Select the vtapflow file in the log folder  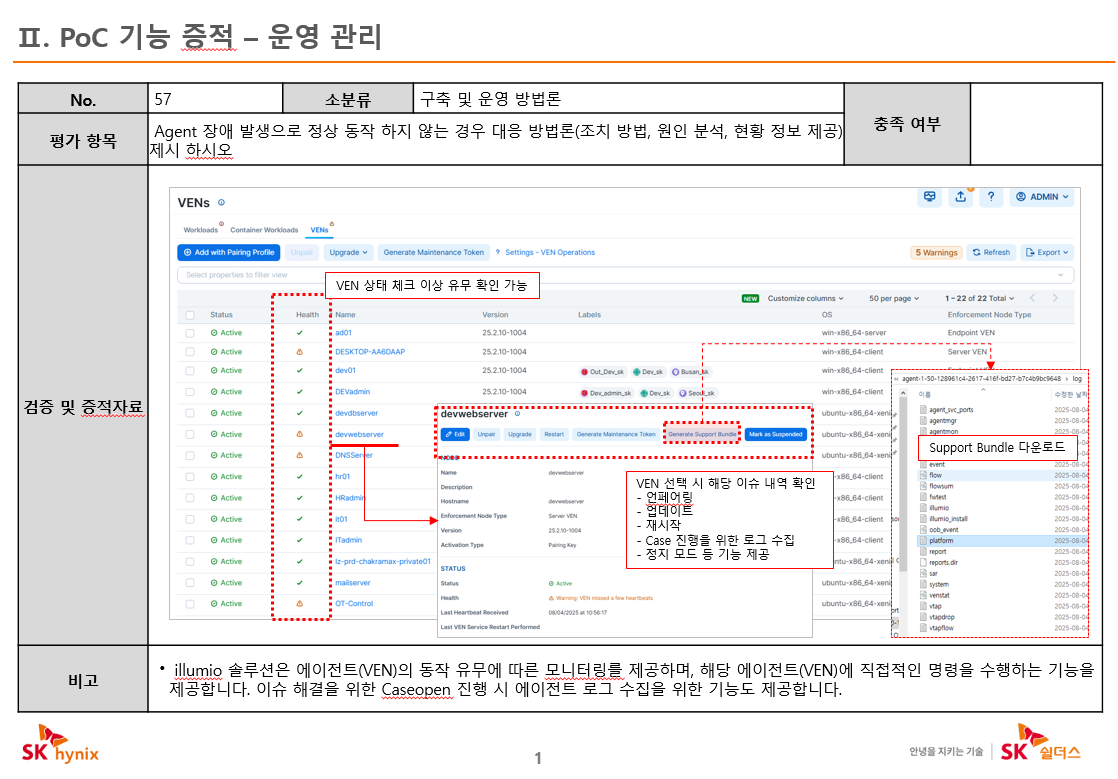pyautogui.click(x=941, y=628)
